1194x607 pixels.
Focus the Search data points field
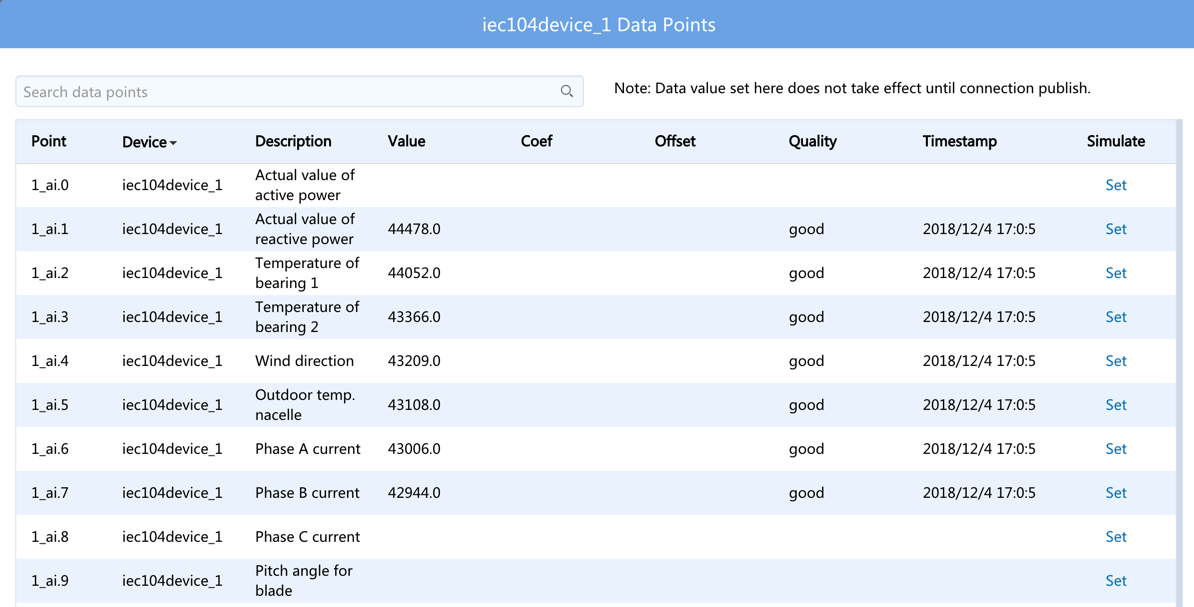click(x=299, y=91)
